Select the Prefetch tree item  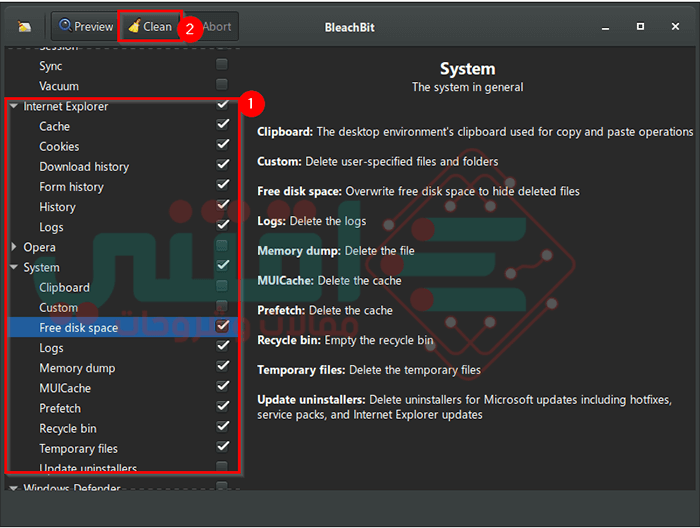click(x=60, y=408)
